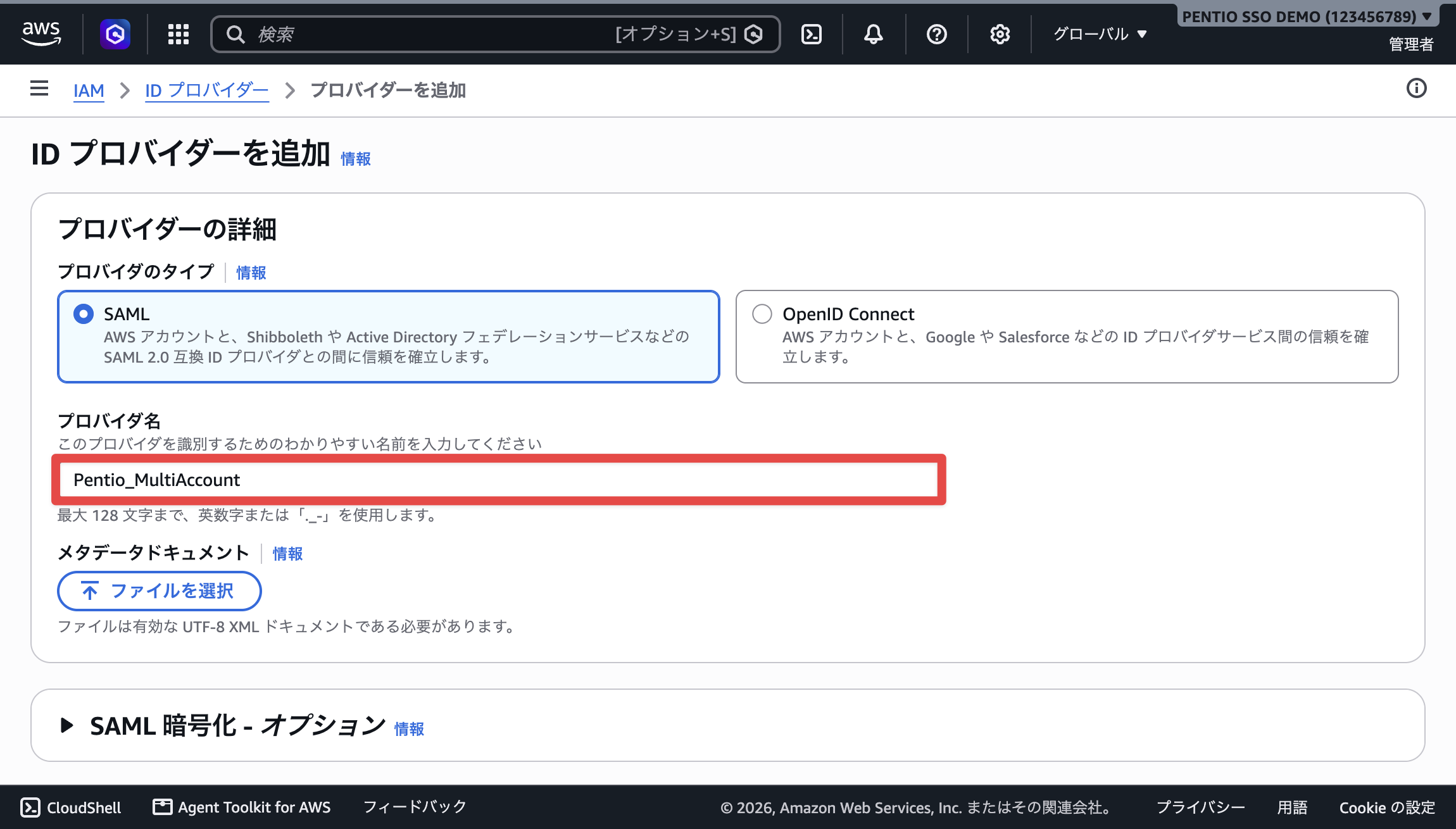Open the purple hexagon service shortcut icon
This screenshot has width=1456, height=829.
(115, 34)
